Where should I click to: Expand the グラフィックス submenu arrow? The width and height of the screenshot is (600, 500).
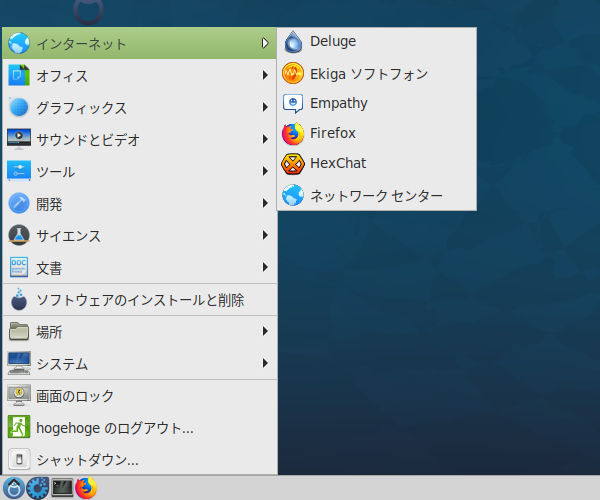[x=265, y=107]
